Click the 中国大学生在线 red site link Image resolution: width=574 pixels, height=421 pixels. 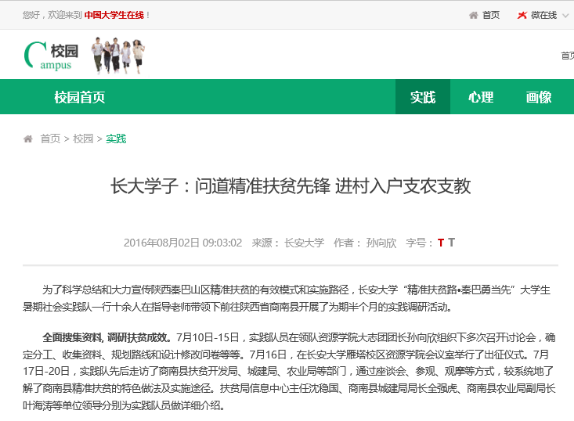coord(114,15)
